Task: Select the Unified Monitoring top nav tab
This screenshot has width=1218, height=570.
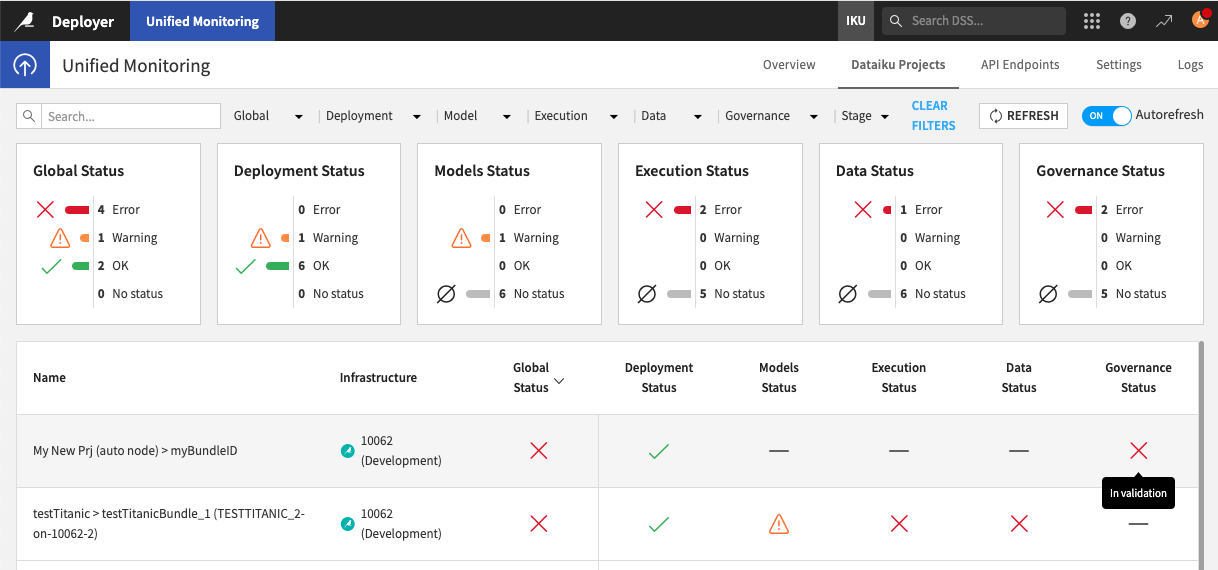Action: [202, 21]
